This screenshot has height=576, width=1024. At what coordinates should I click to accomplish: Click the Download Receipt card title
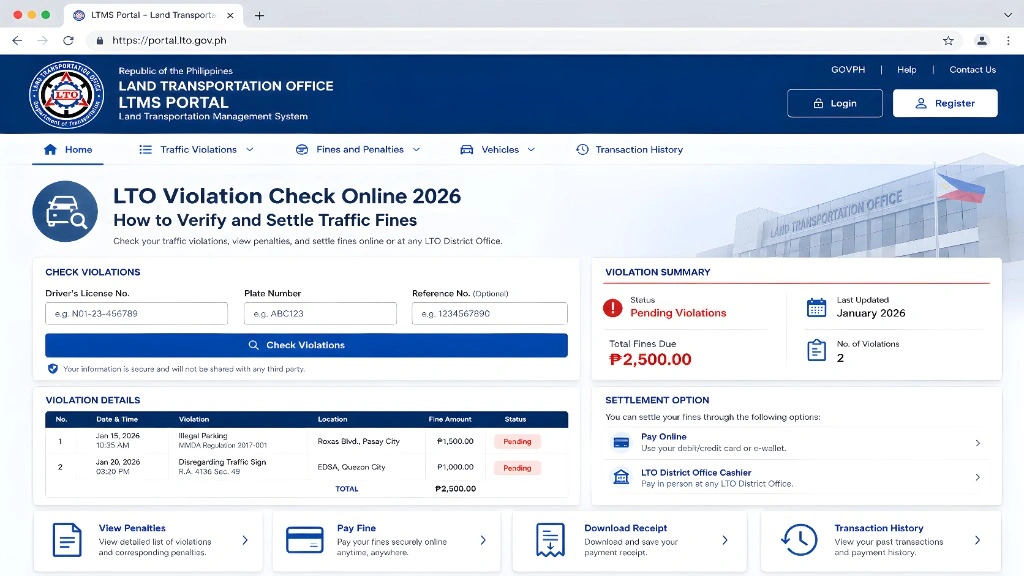pos(626,528)
